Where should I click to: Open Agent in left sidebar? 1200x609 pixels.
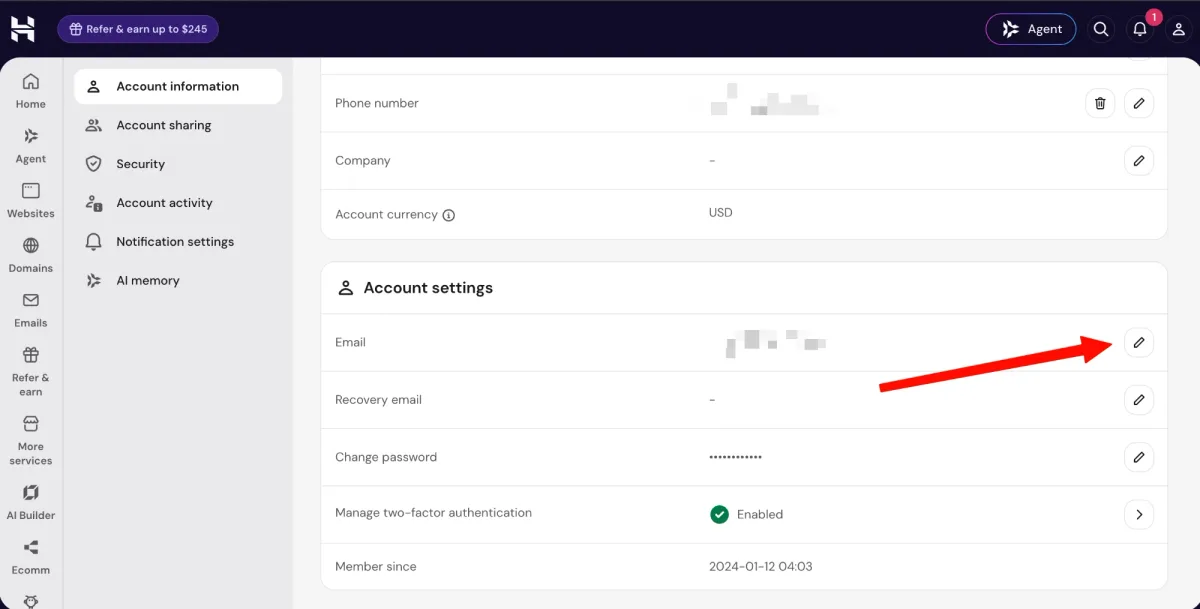31,146
